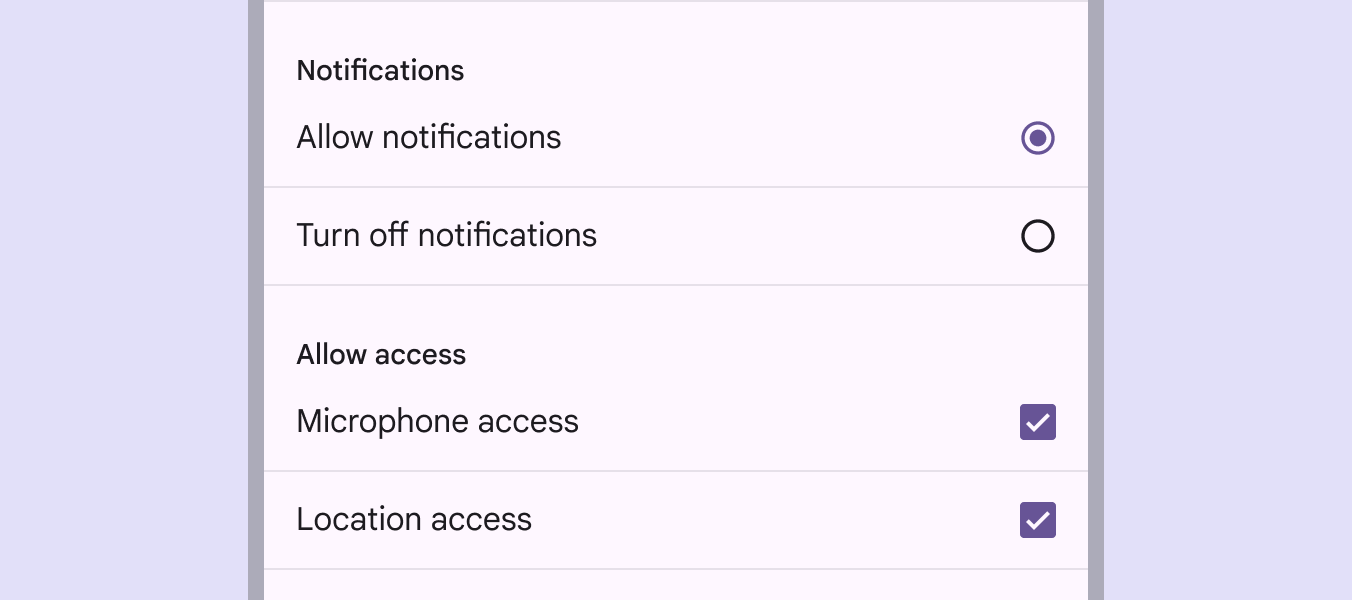Click the 'Allow notifications' label text
This screenshot has height=600, width=1352.
[x=428, y=137]
